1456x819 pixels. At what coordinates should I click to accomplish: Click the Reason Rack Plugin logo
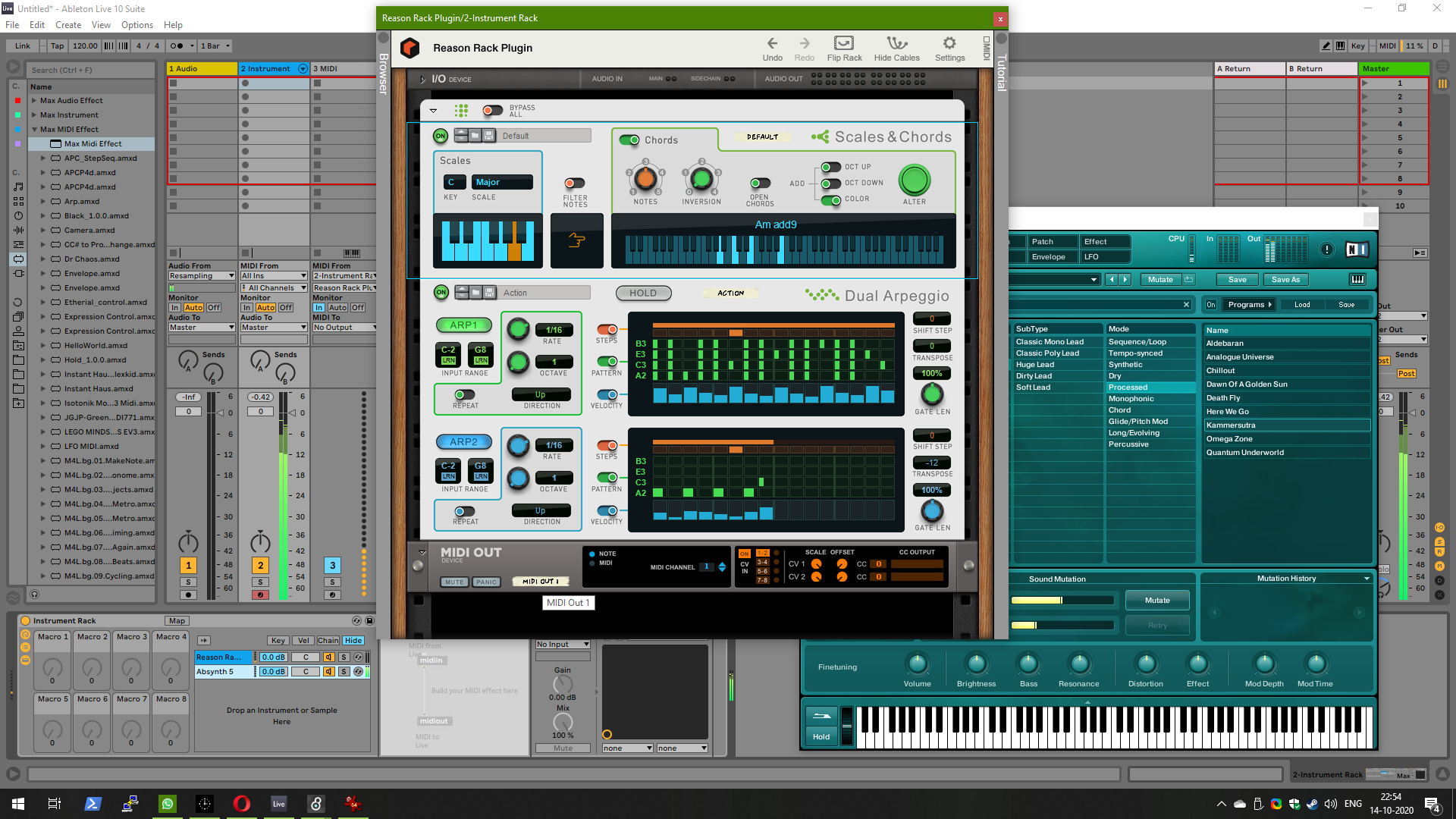click(409, 48)
